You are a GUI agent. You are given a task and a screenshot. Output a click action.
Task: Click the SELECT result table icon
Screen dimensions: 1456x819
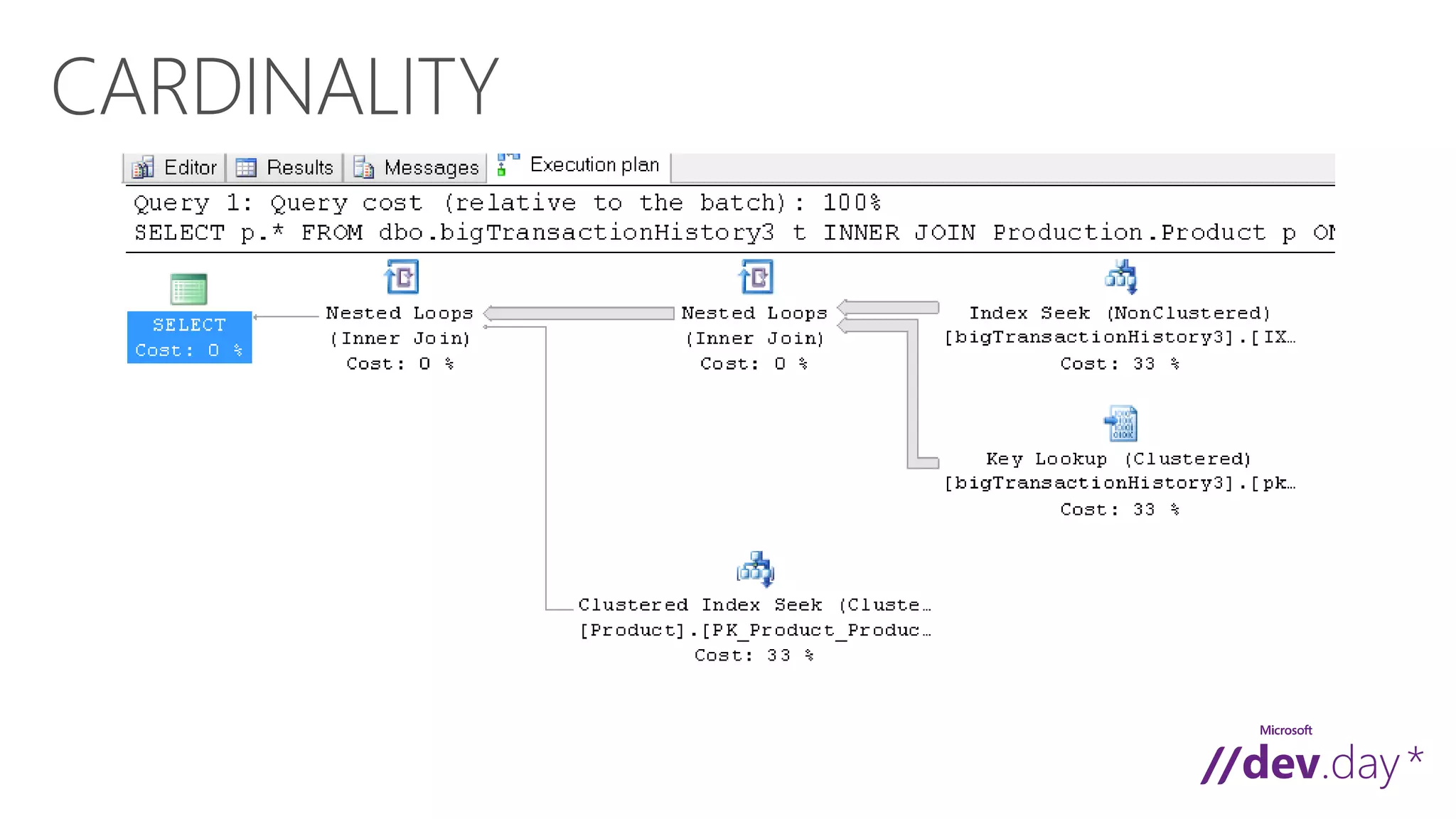tap(188, 289)
